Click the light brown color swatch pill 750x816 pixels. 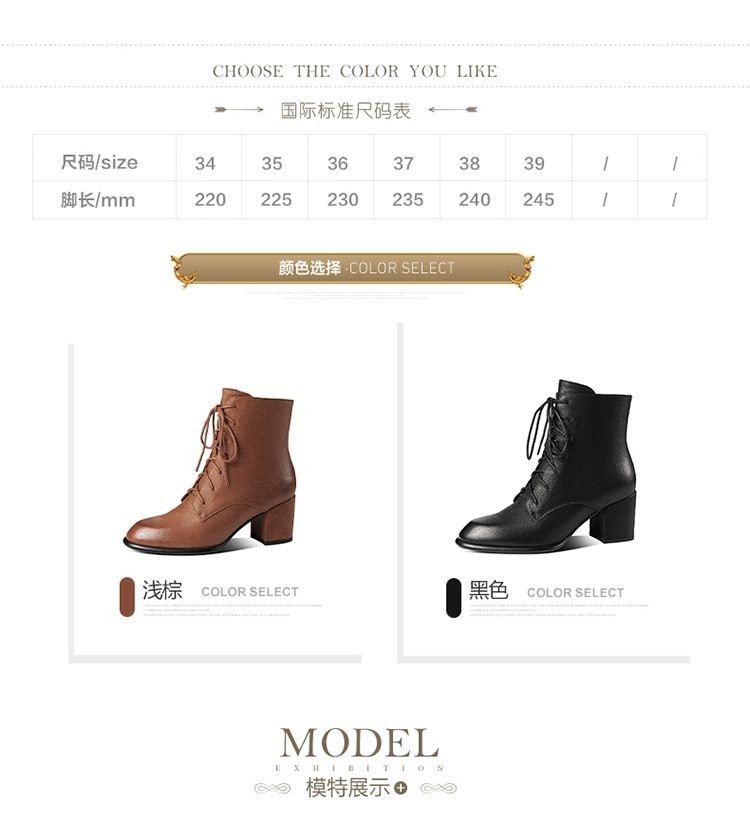127,597
